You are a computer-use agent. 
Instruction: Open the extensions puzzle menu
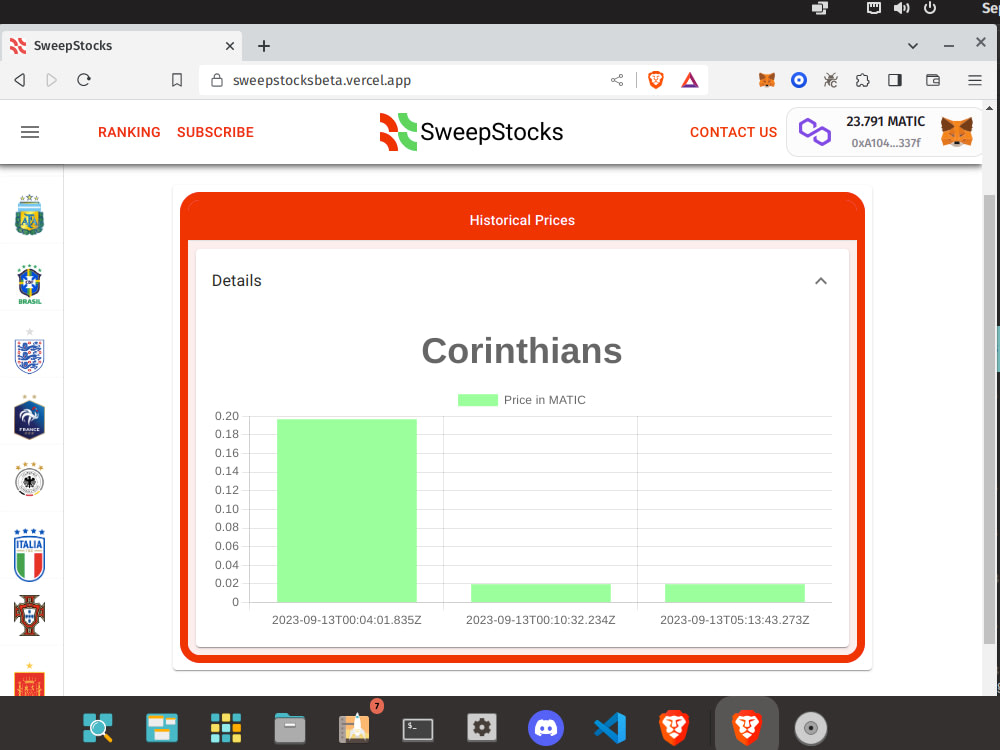coord(862,80)
